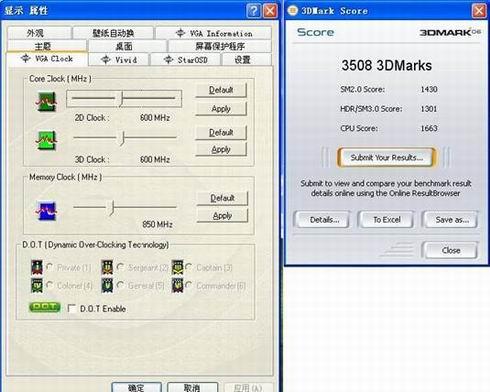
Task: Close the 显示 属性 window
Action: (x=270, y=11)
